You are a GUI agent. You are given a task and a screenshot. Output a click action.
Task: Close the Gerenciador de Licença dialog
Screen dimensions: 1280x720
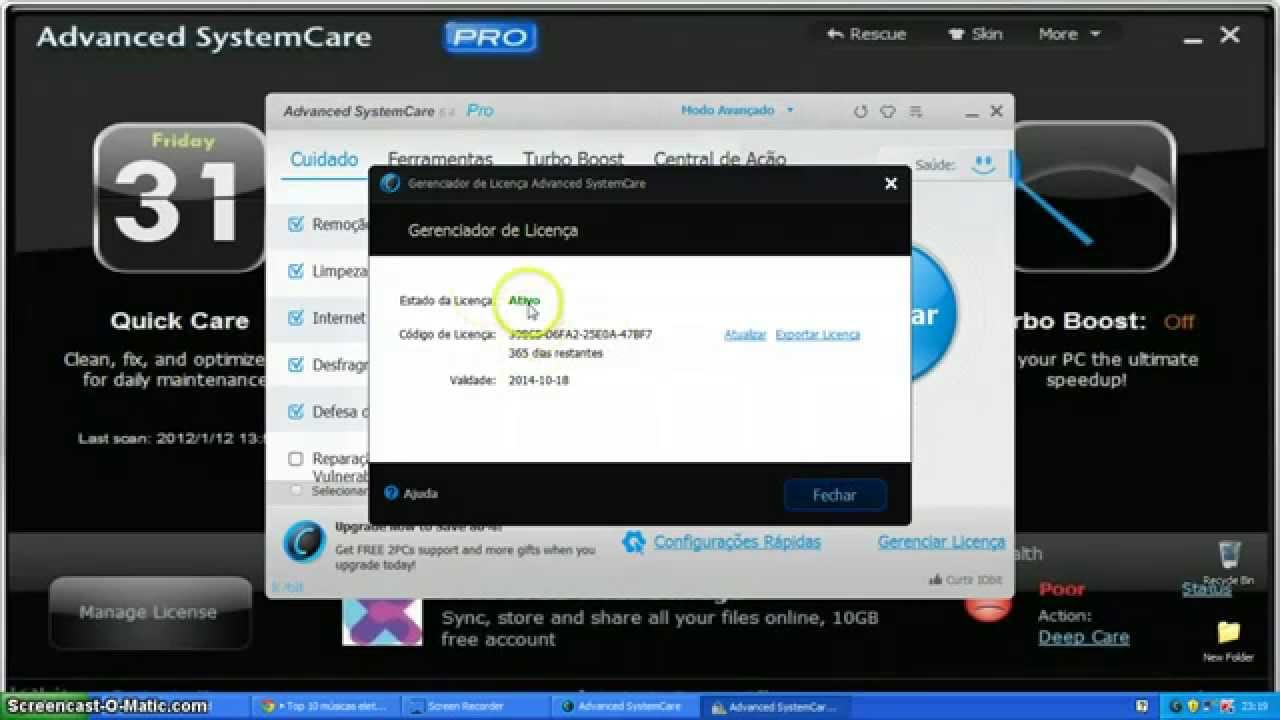point(891,183)
